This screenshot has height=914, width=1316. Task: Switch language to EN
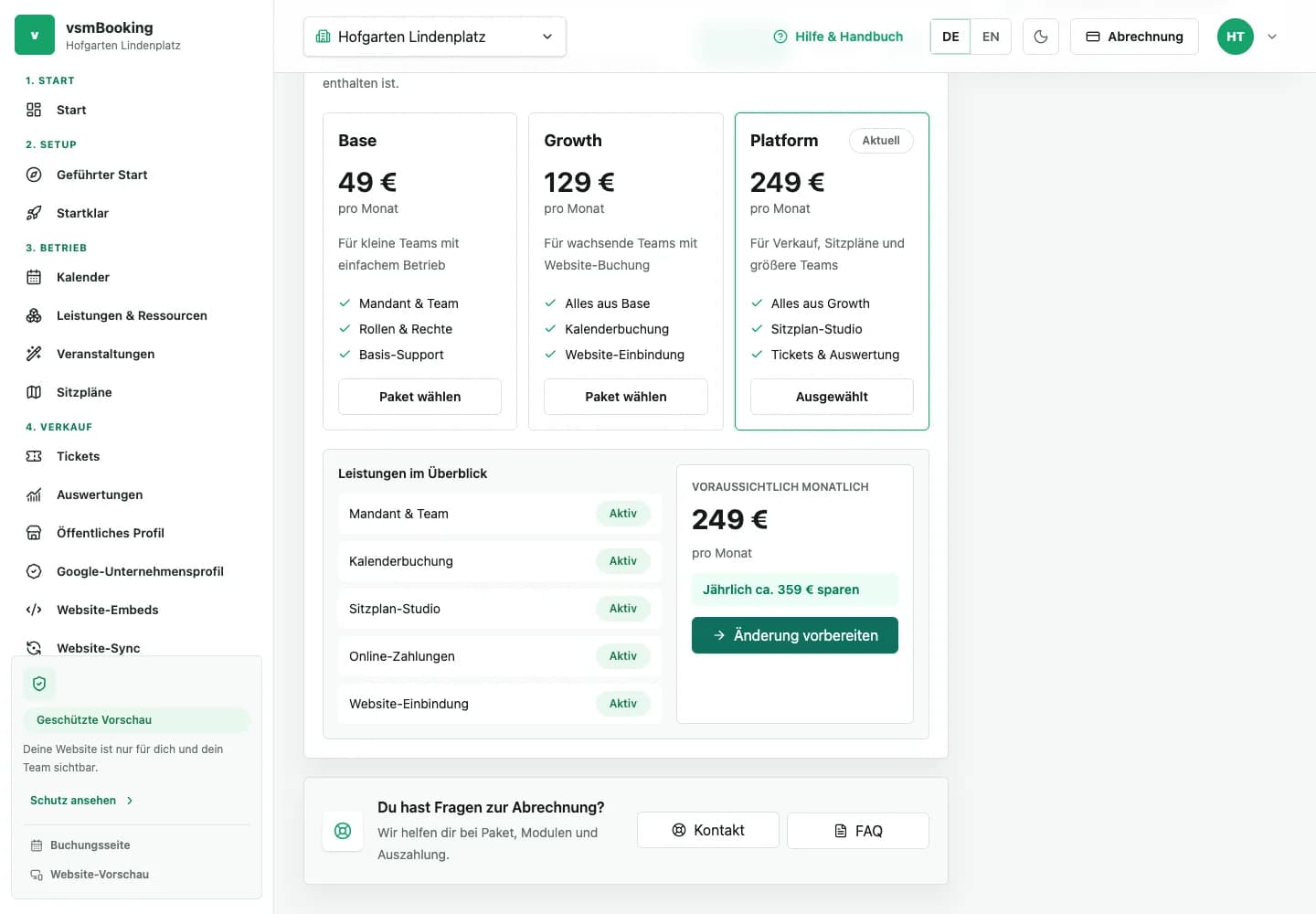tap(991, 37)
